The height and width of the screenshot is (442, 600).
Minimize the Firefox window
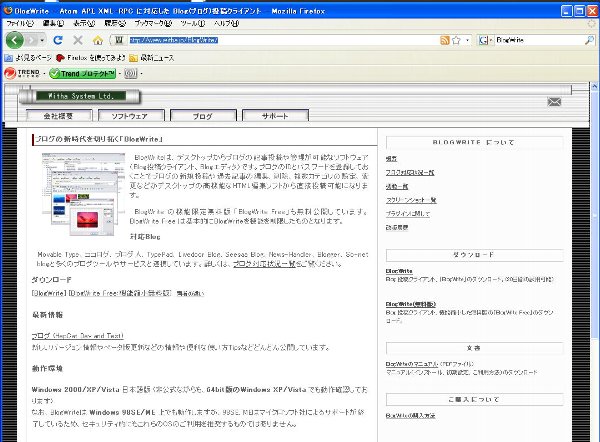click(x=567, y=11)
